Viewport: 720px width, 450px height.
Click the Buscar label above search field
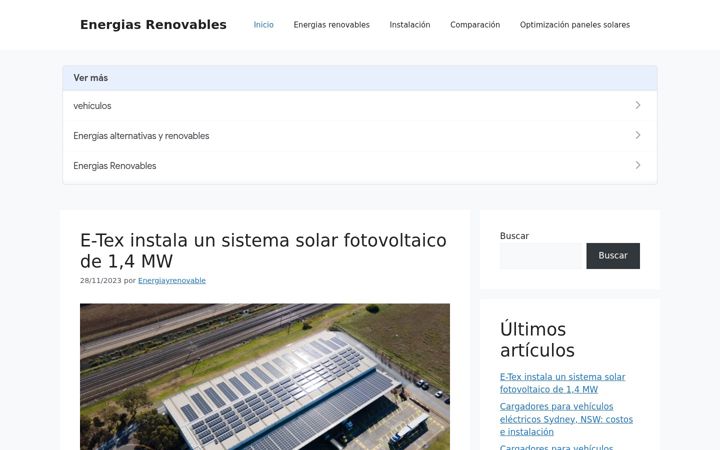pos(514,236)
